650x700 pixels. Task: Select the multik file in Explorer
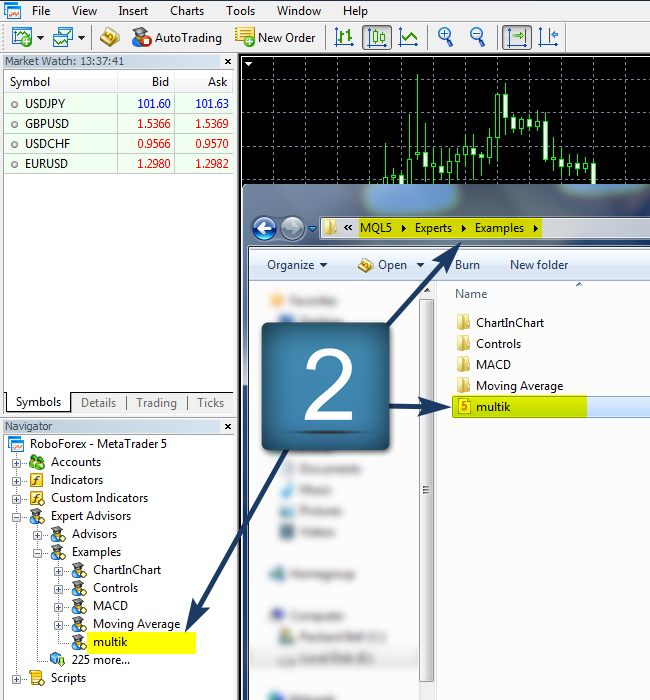(493, 407)
